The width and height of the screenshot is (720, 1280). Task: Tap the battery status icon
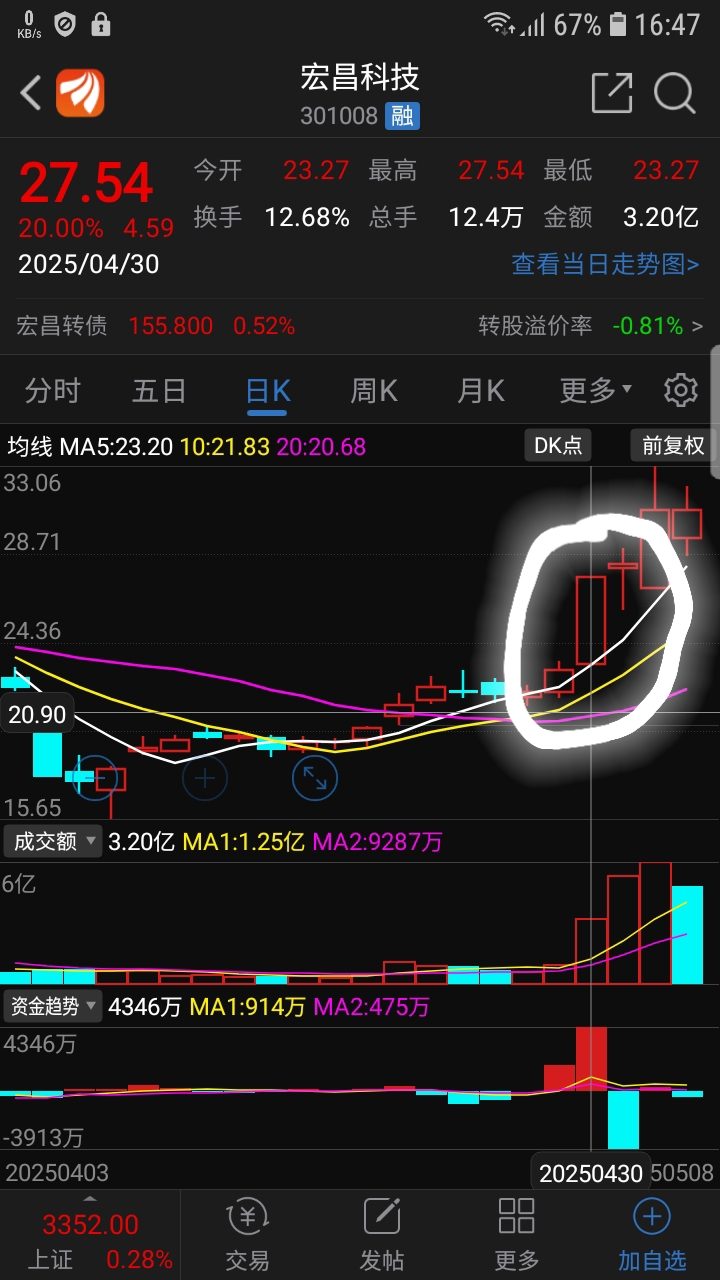(x=619, y=23)
